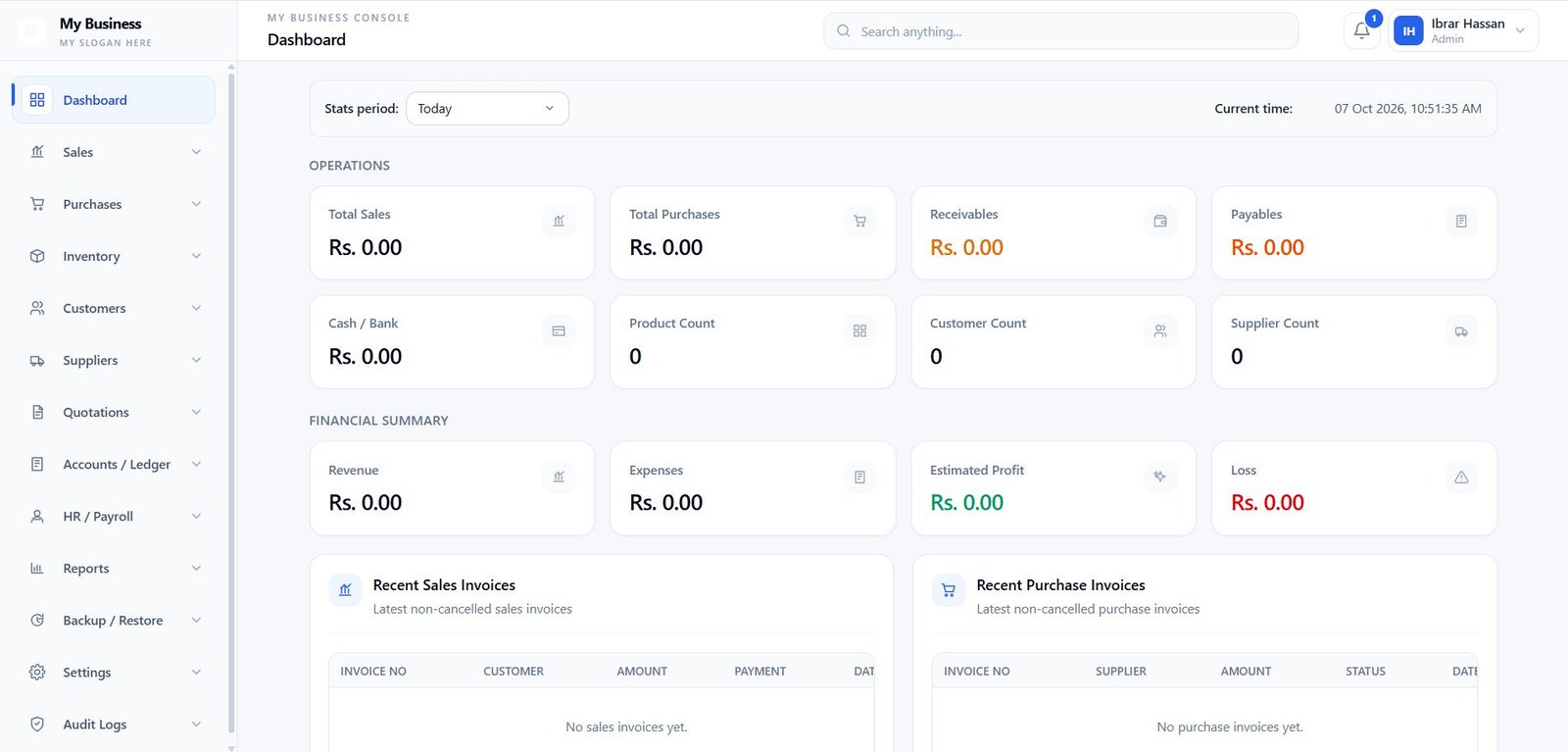Viewport: 1568px width, 752px height.
Task: Click the Total Sales chart icon
Action: [559, 222]
